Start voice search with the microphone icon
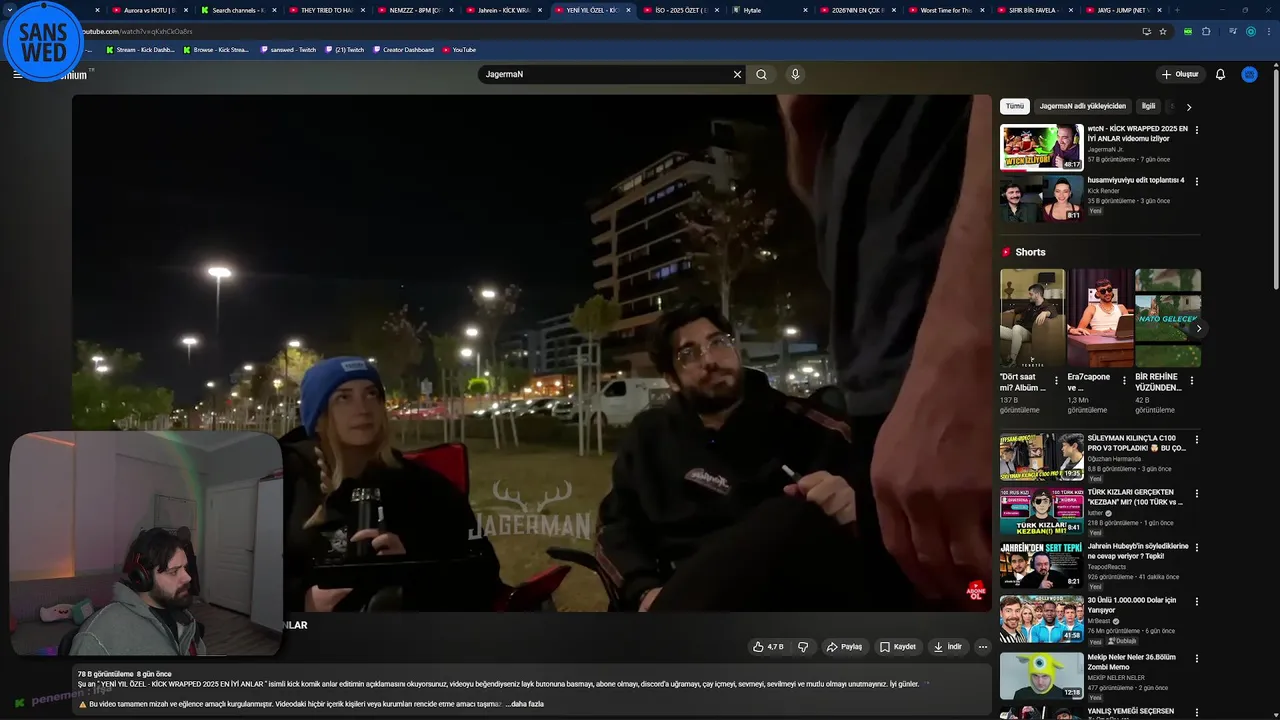The image size is (1280, 720). pyautogui.click(x=795, y=74)
